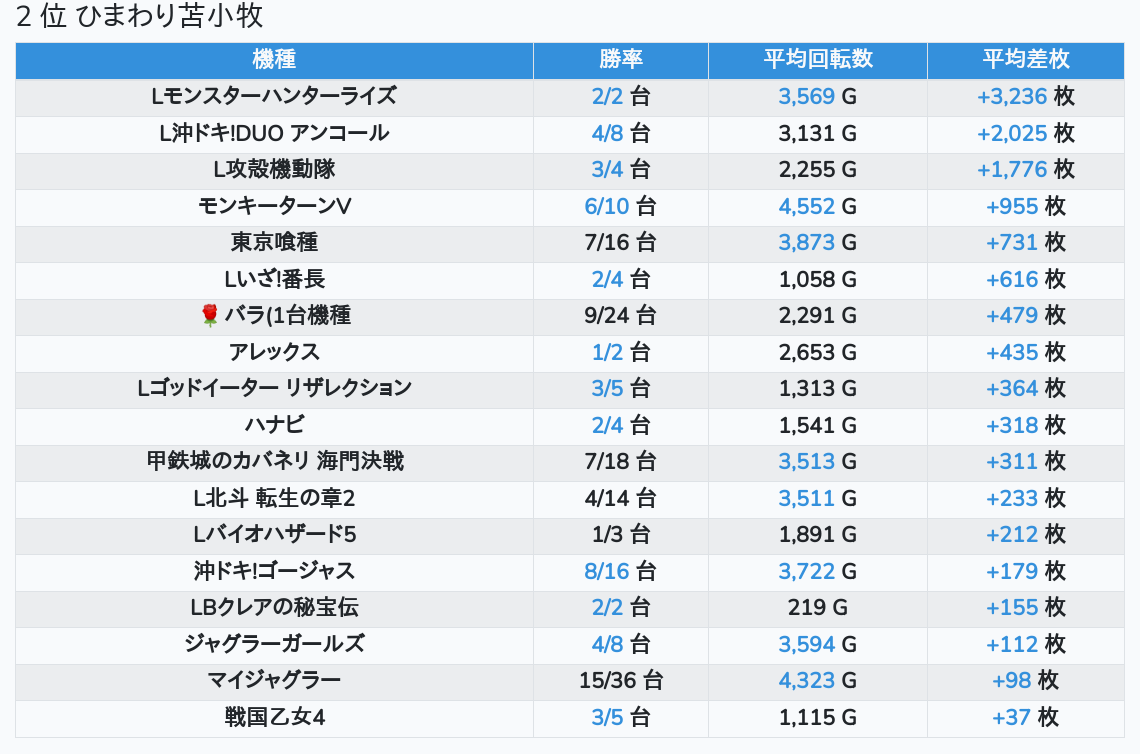This screenshot has height=754, width=1140.
Task: Open 3,511 average spins for L北斗 転生の章2
Action: 807,499
